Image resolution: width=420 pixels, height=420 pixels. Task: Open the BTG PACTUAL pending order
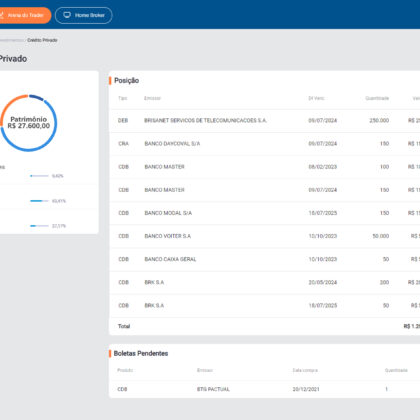(213, 389)
